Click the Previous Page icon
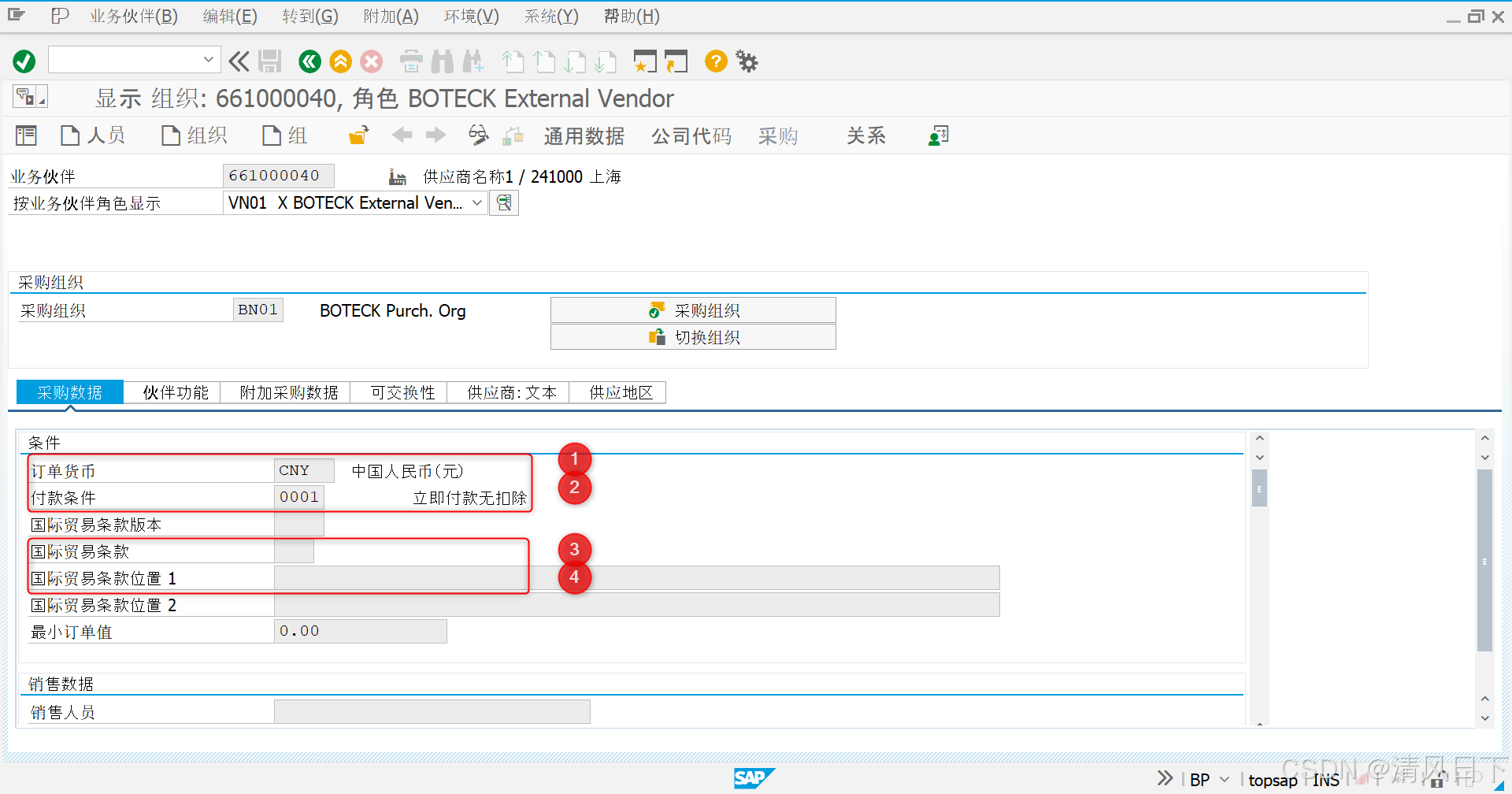This screenshot has width=1512, height=794. pos(544,61)
